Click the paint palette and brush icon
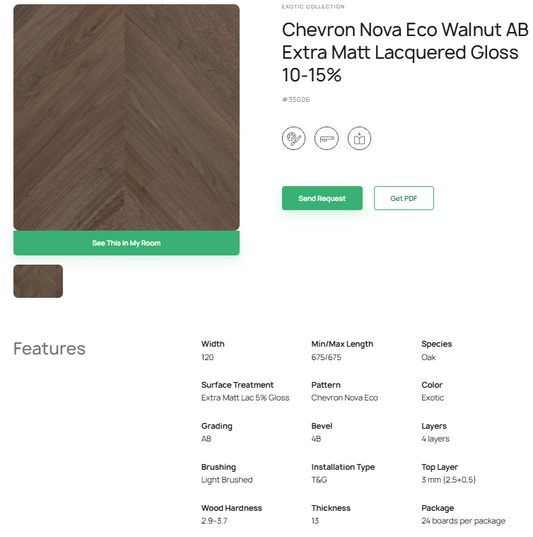 point(294,138)
